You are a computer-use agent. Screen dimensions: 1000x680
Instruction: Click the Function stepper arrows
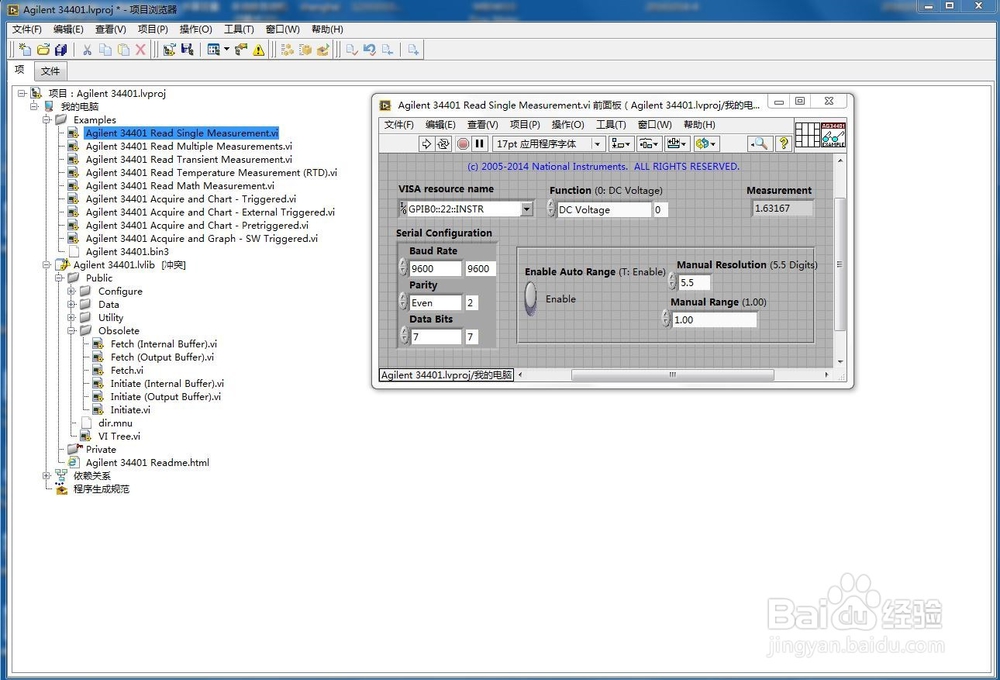click(x=551, y=209)
